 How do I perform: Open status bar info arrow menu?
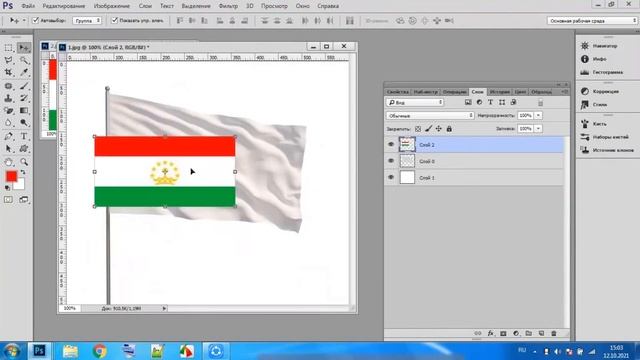tap(164, 309)
